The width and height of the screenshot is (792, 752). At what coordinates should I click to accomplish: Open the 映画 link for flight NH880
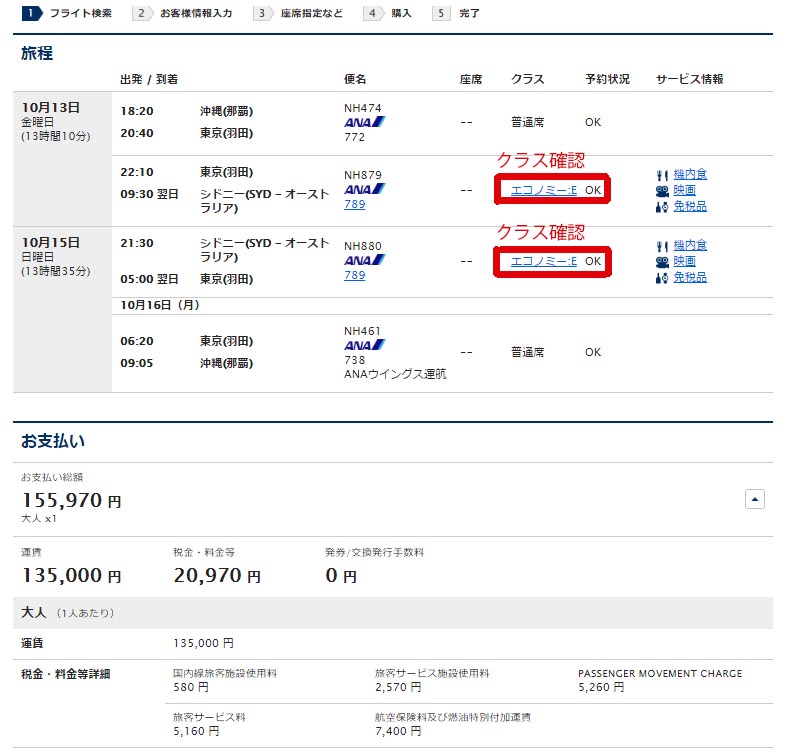point(685,261)
